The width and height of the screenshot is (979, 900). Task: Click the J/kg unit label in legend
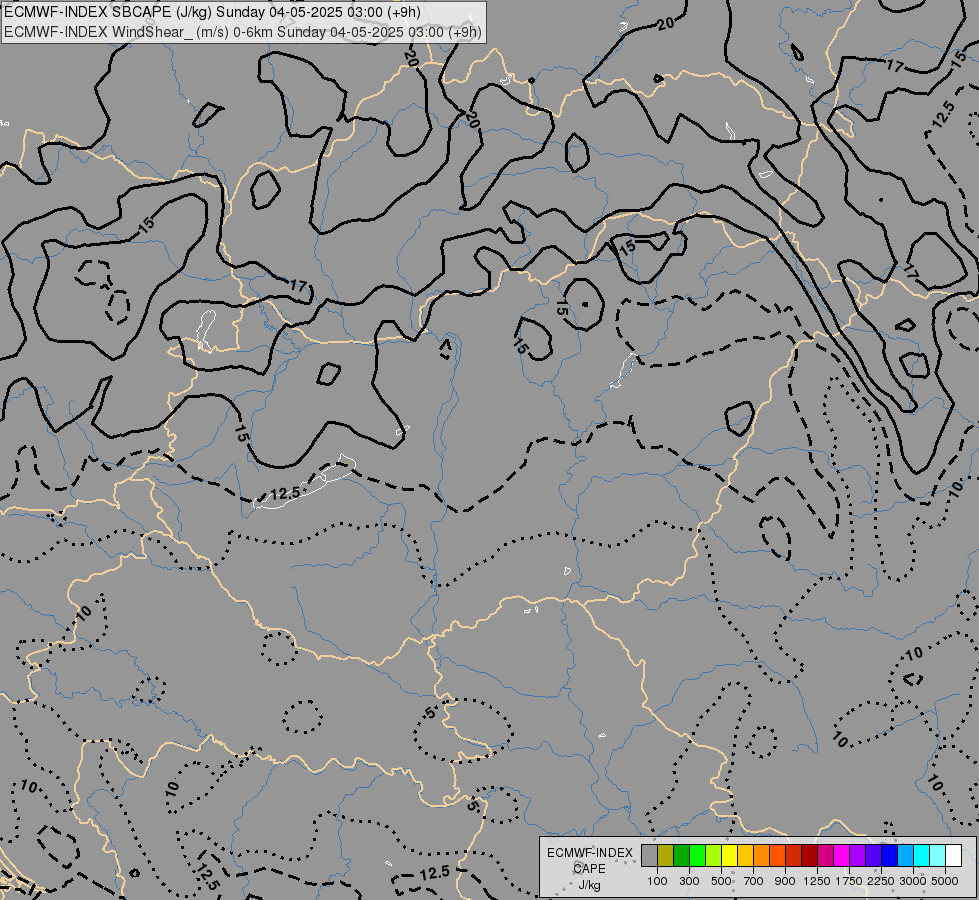[x=589, y=885]
